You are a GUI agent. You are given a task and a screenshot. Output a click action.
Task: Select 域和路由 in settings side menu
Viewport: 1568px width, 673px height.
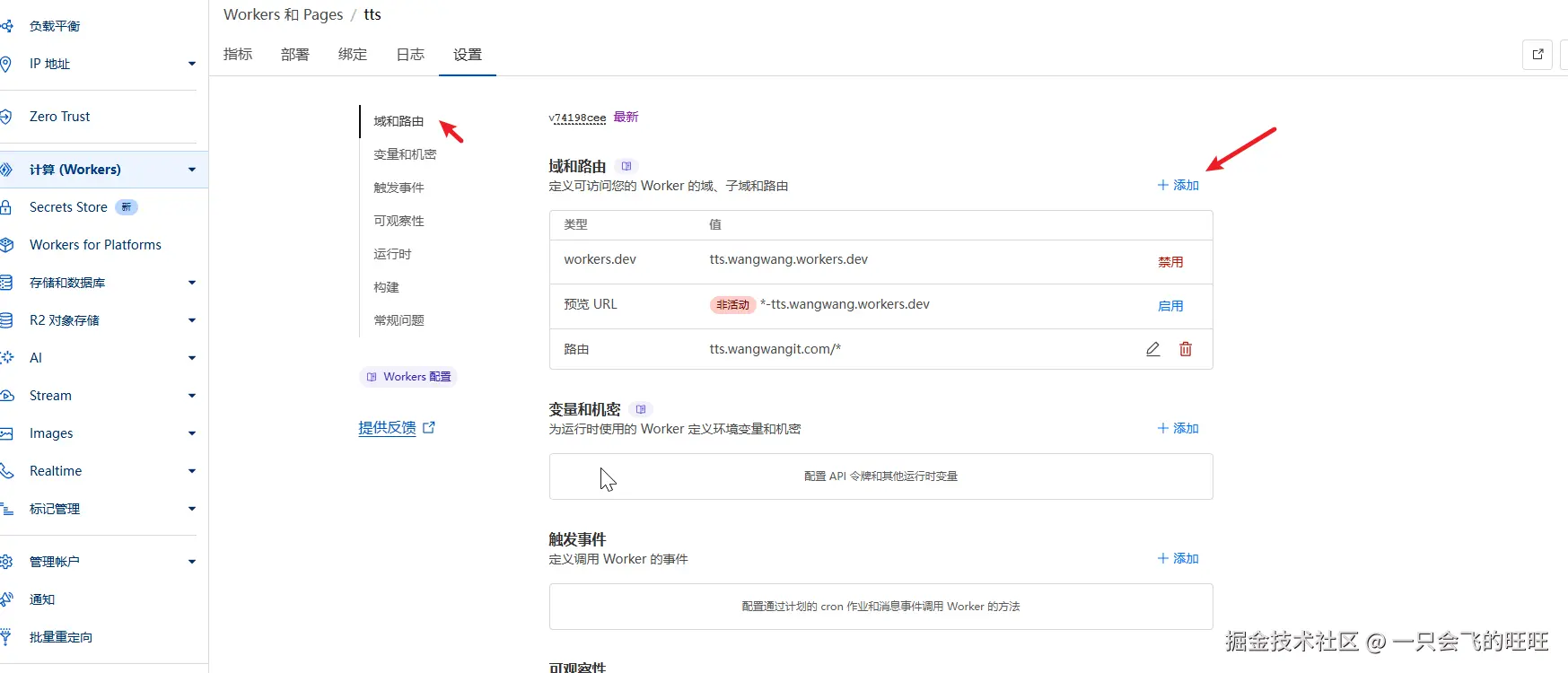[x=399, y=121]
